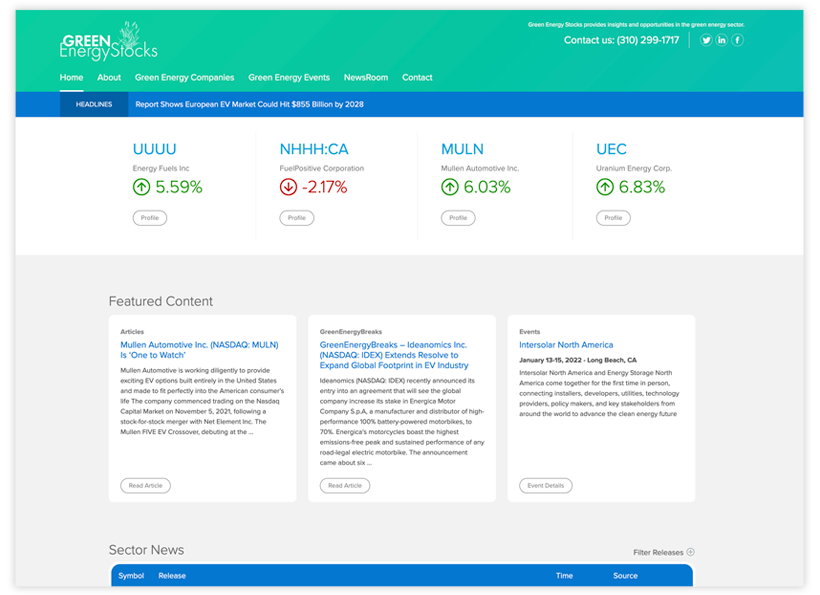Open Mullen Automotive 'One to Watch' title
The width and height of the screenshot is (820, 595).
click(199, 350)
